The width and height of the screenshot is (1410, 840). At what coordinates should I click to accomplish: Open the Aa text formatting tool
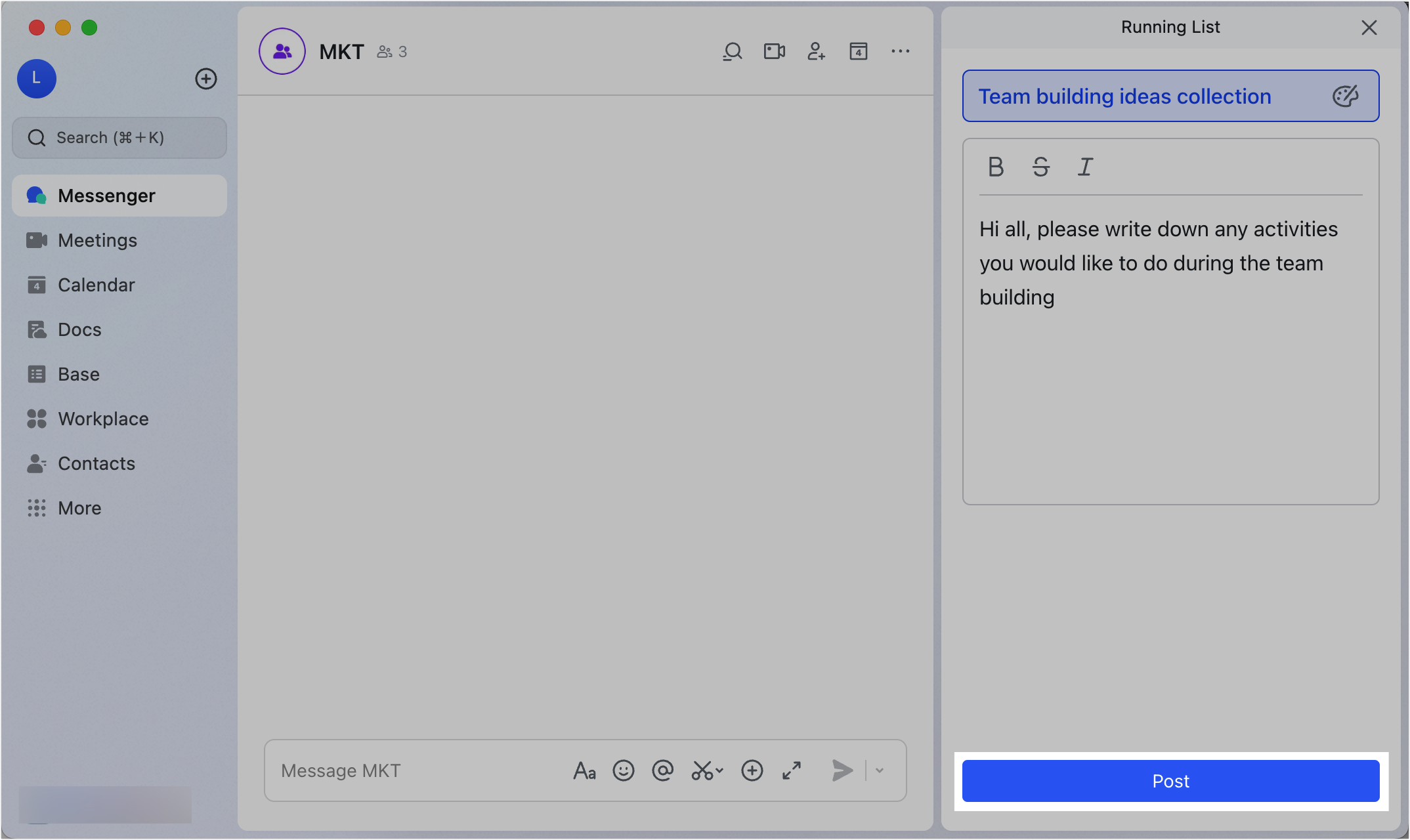pos(584,770)
